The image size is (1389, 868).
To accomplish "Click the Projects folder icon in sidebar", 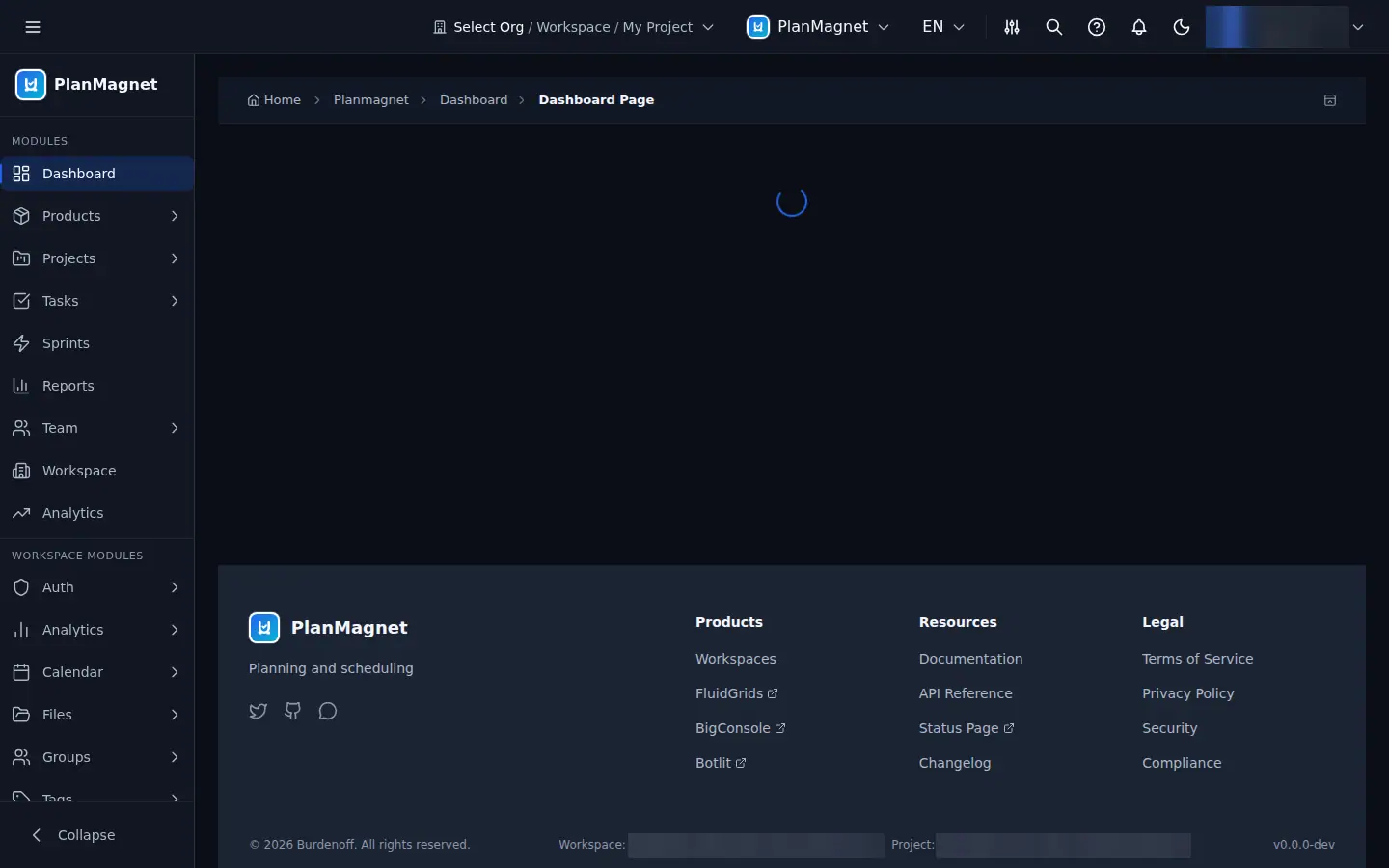I will (x=21, y=258).
